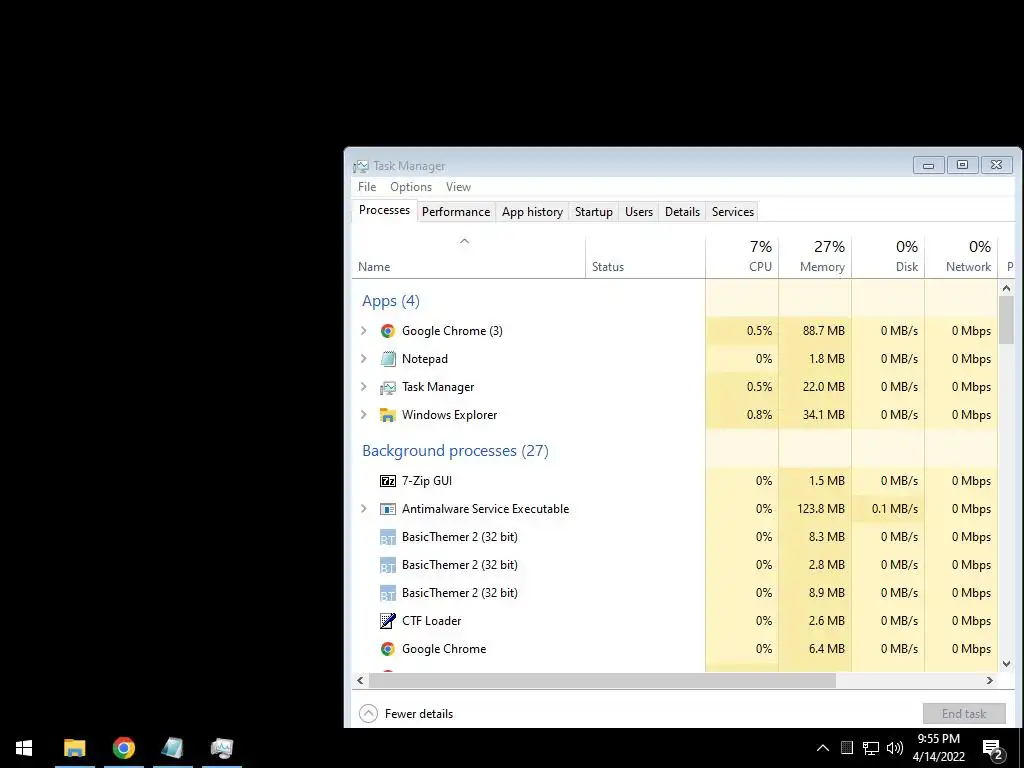Expand the Notepad process entry

(364, 359)
